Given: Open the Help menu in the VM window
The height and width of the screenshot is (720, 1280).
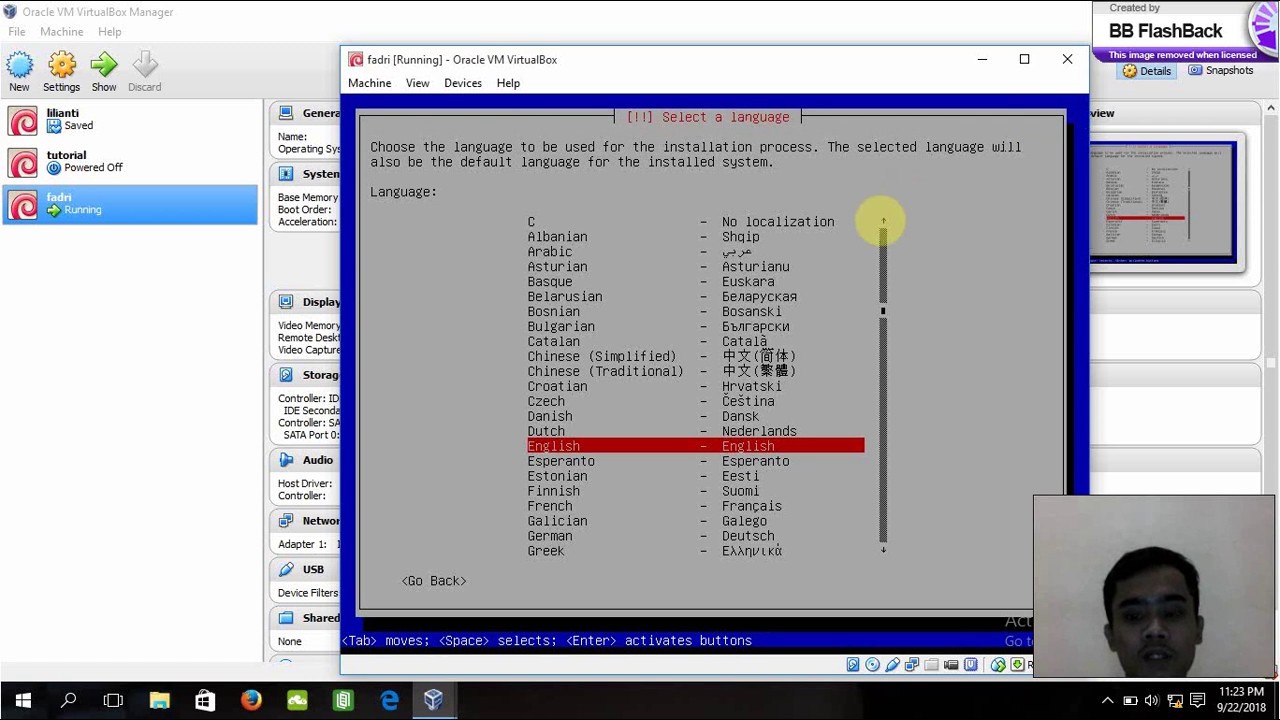Looking at the screenshot, I should 508,83.
